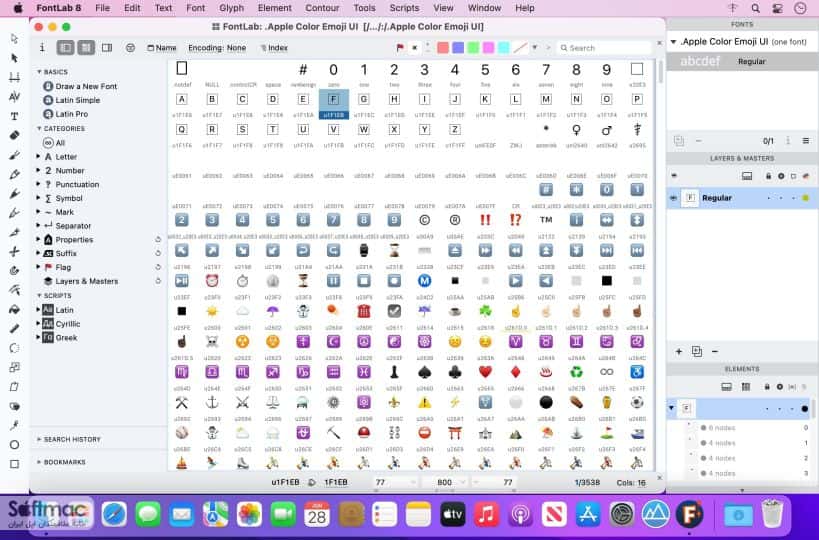Click the Index sort button

(274, 48)
